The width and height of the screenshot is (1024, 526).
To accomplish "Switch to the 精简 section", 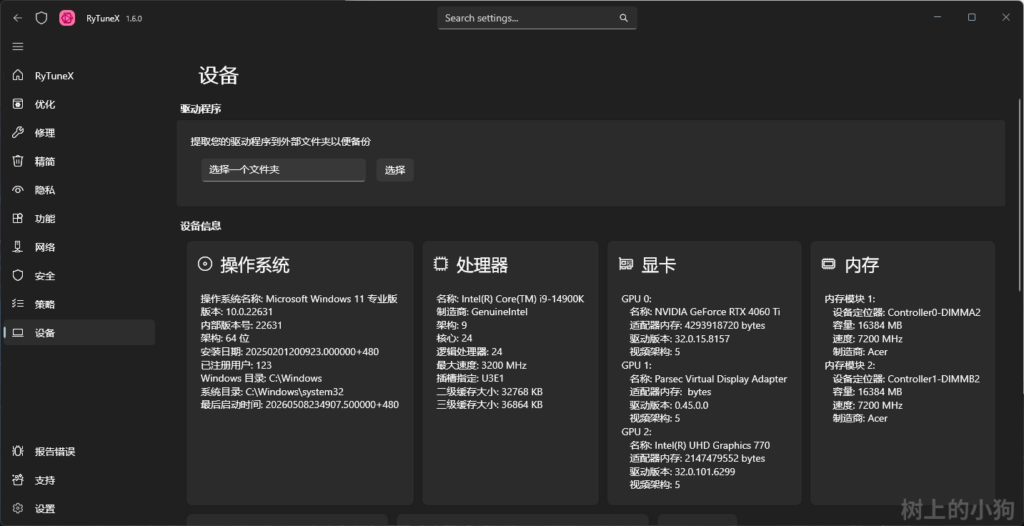I will (x=79, y=161).
